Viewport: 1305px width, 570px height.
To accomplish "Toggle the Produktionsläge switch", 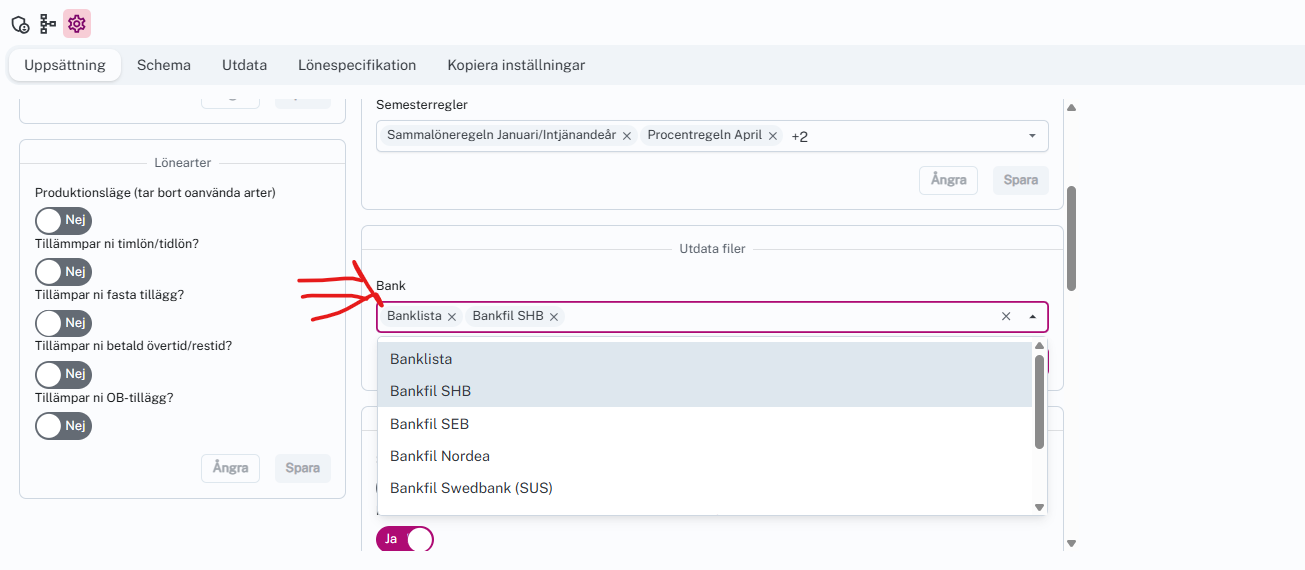I will (x=63, y=220).
